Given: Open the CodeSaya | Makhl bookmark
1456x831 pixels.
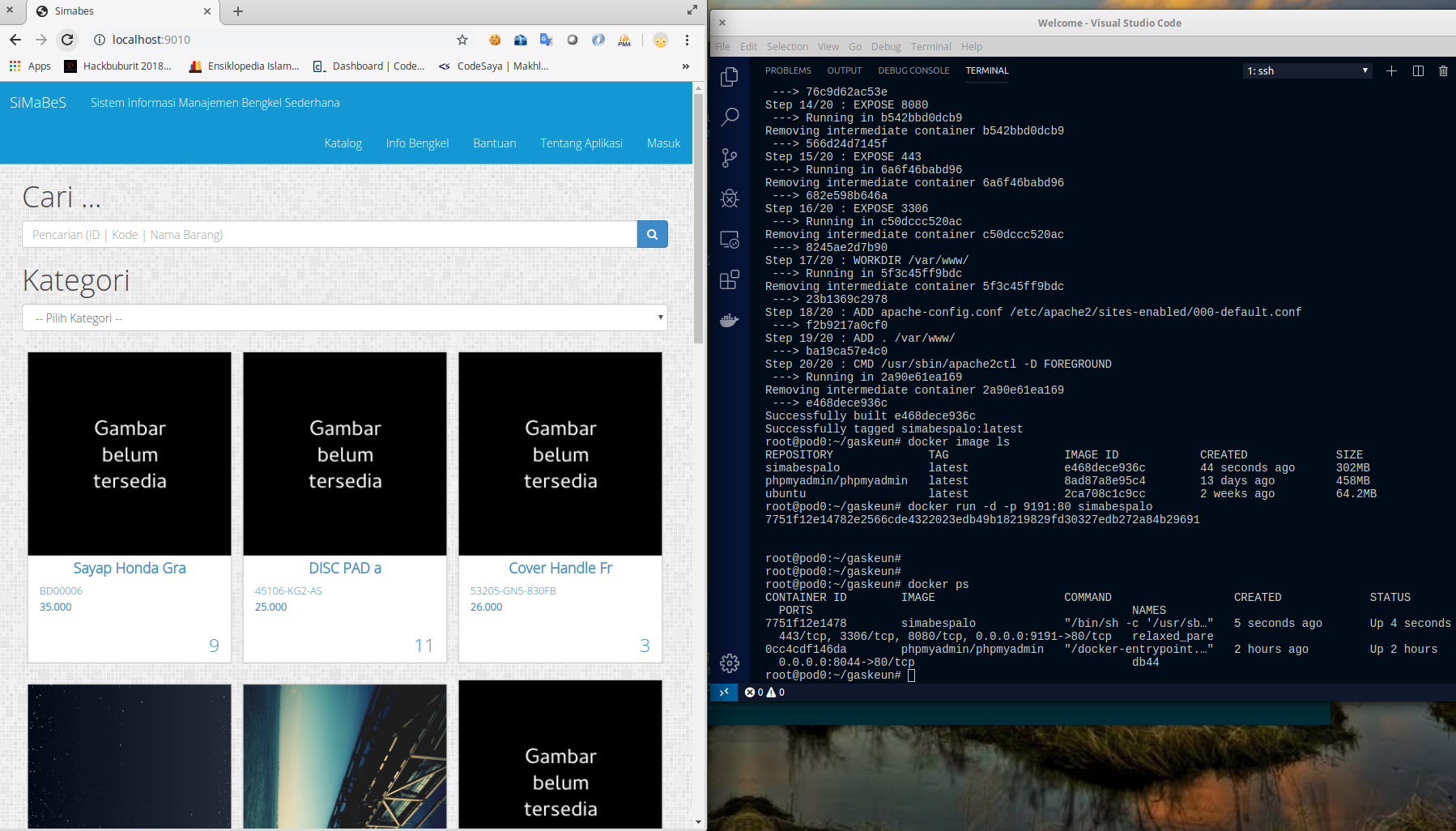Looking at the screenshot, I should coord(494,66).
